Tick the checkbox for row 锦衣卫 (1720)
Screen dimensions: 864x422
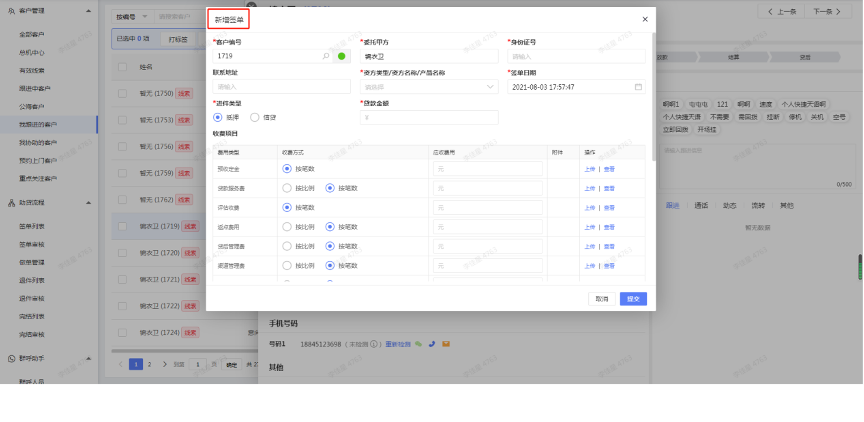tap(122, 253)
